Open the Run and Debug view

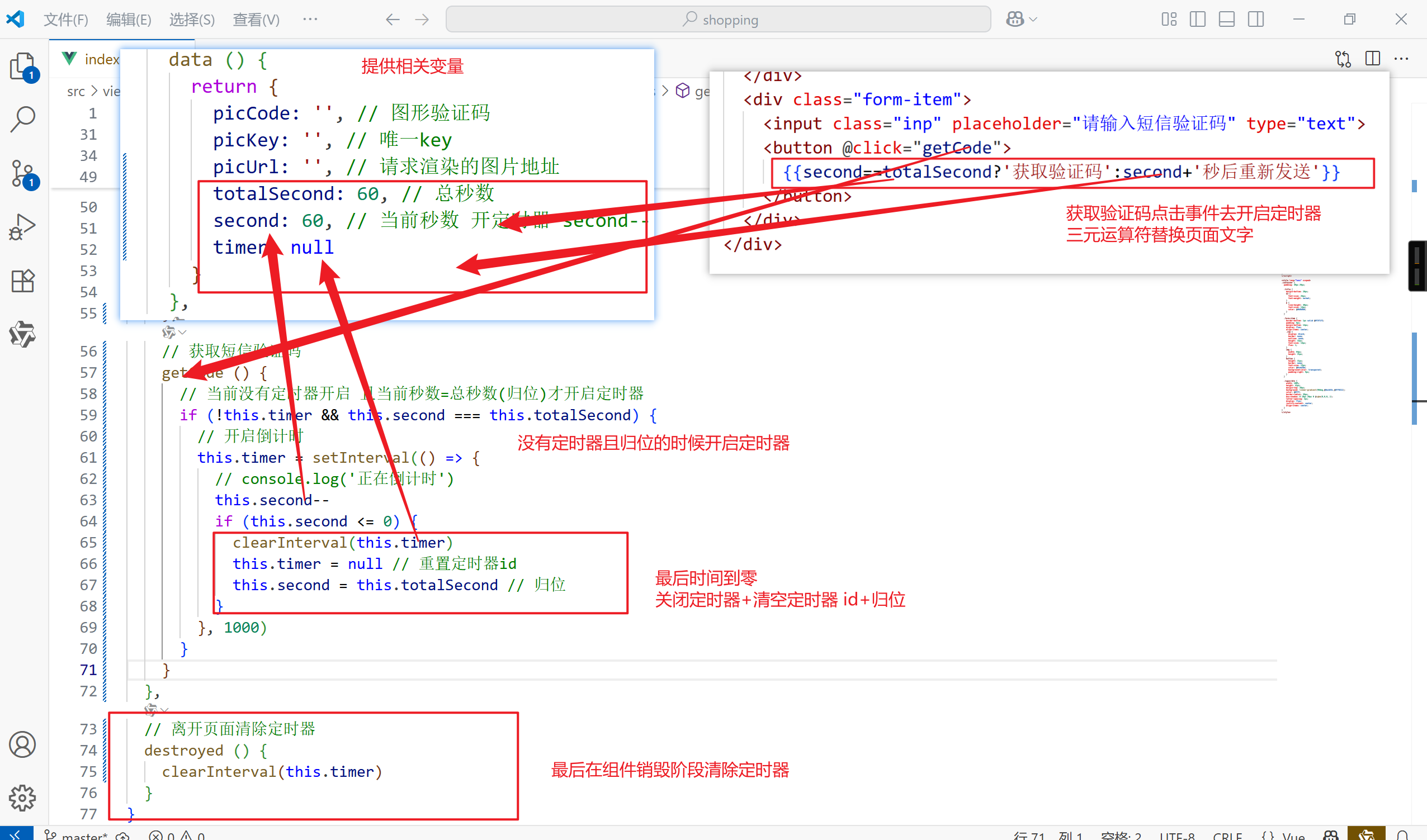click(23, 226)
